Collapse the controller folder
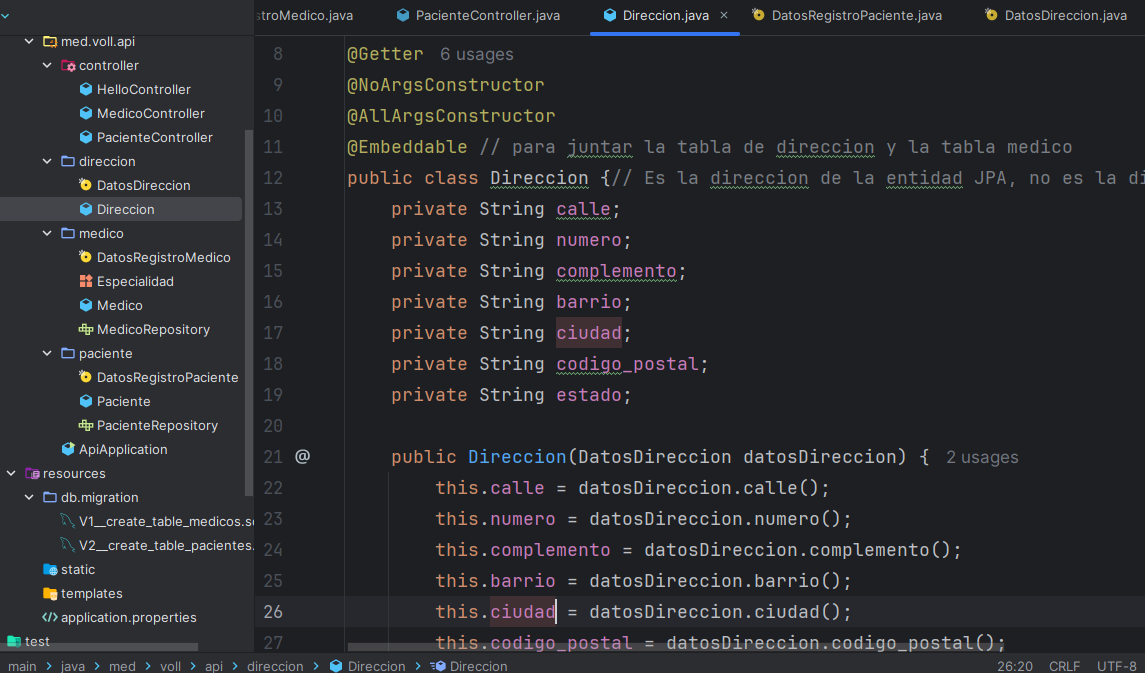 coord(47,66)
